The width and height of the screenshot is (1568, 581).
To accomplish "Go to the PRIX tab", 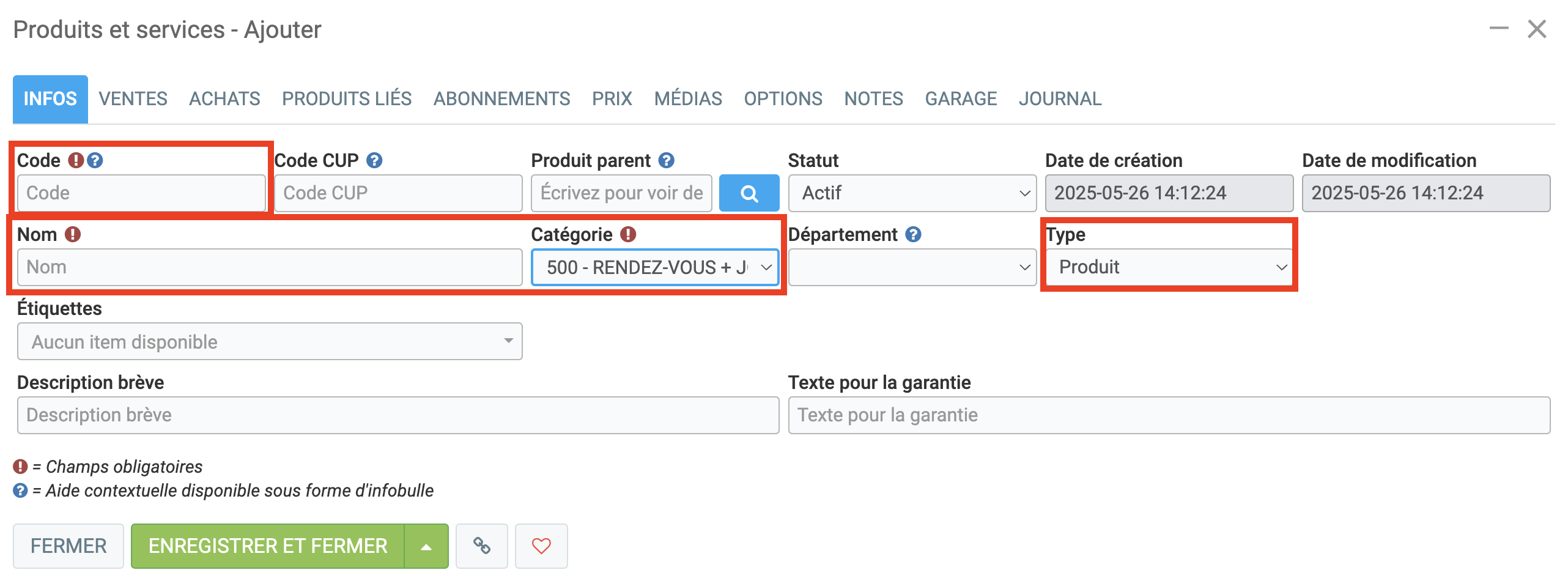I will pyautogui.click(x=612, y=98).
